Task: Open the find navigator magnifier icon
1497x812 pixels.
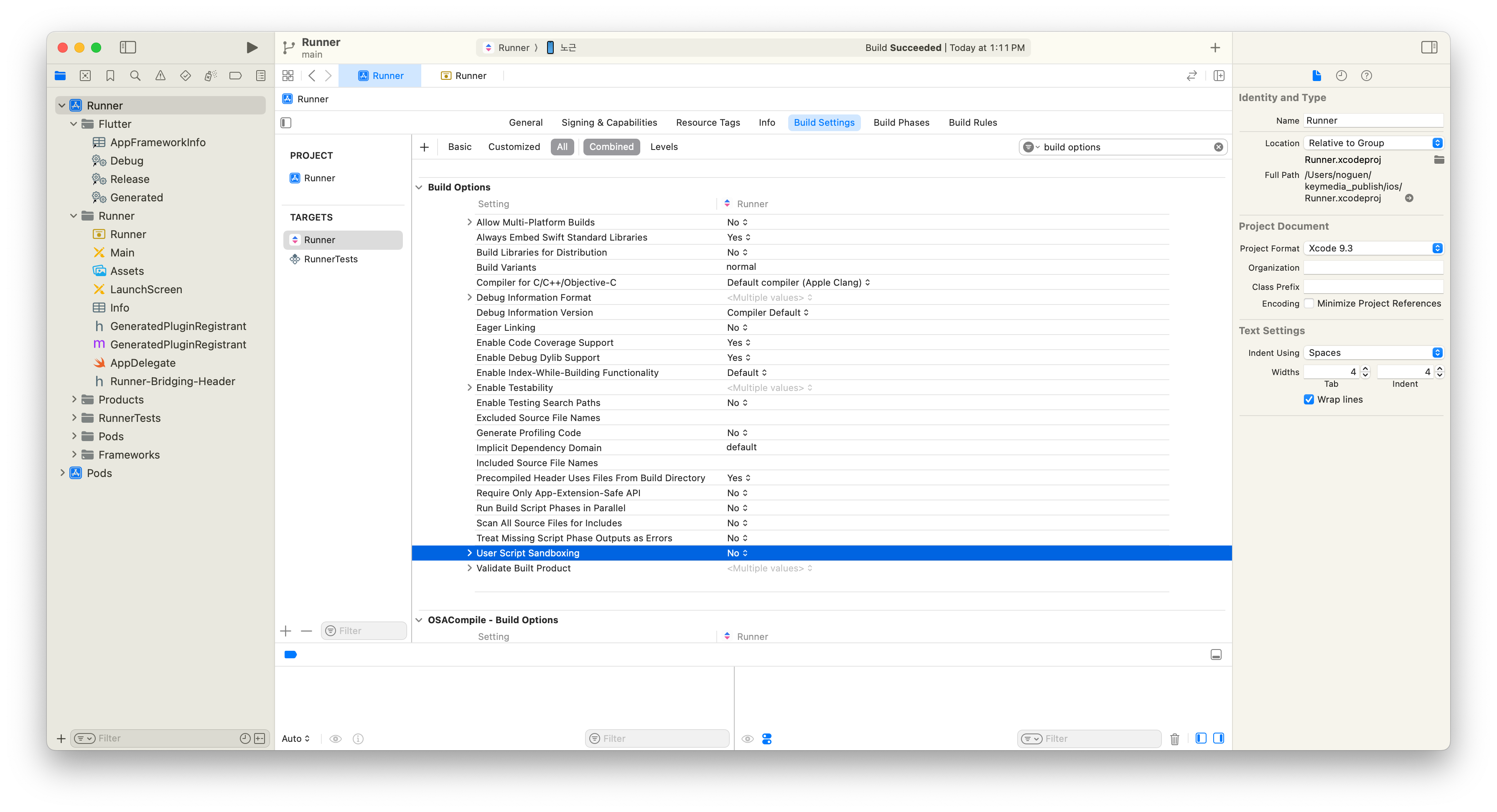Action: [135, 76]
